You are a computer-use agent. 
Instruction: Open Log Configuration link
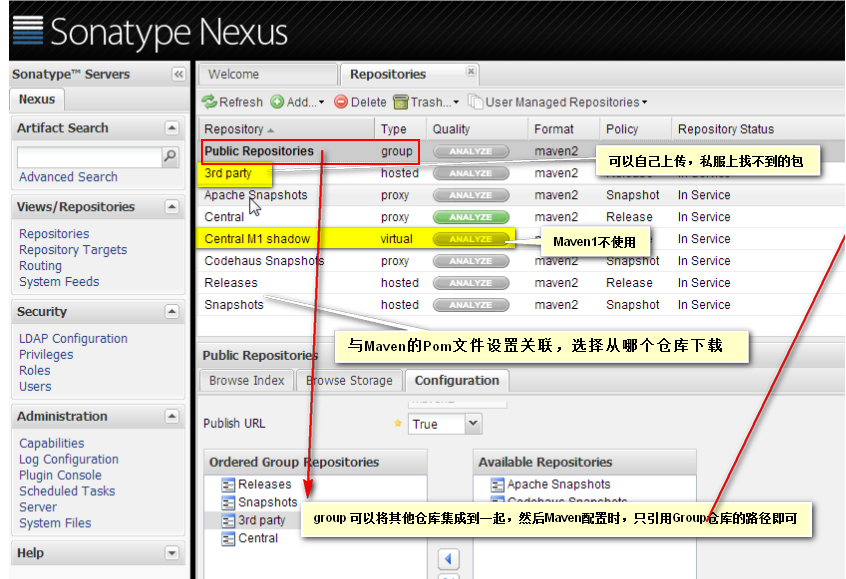pos(69,459)
